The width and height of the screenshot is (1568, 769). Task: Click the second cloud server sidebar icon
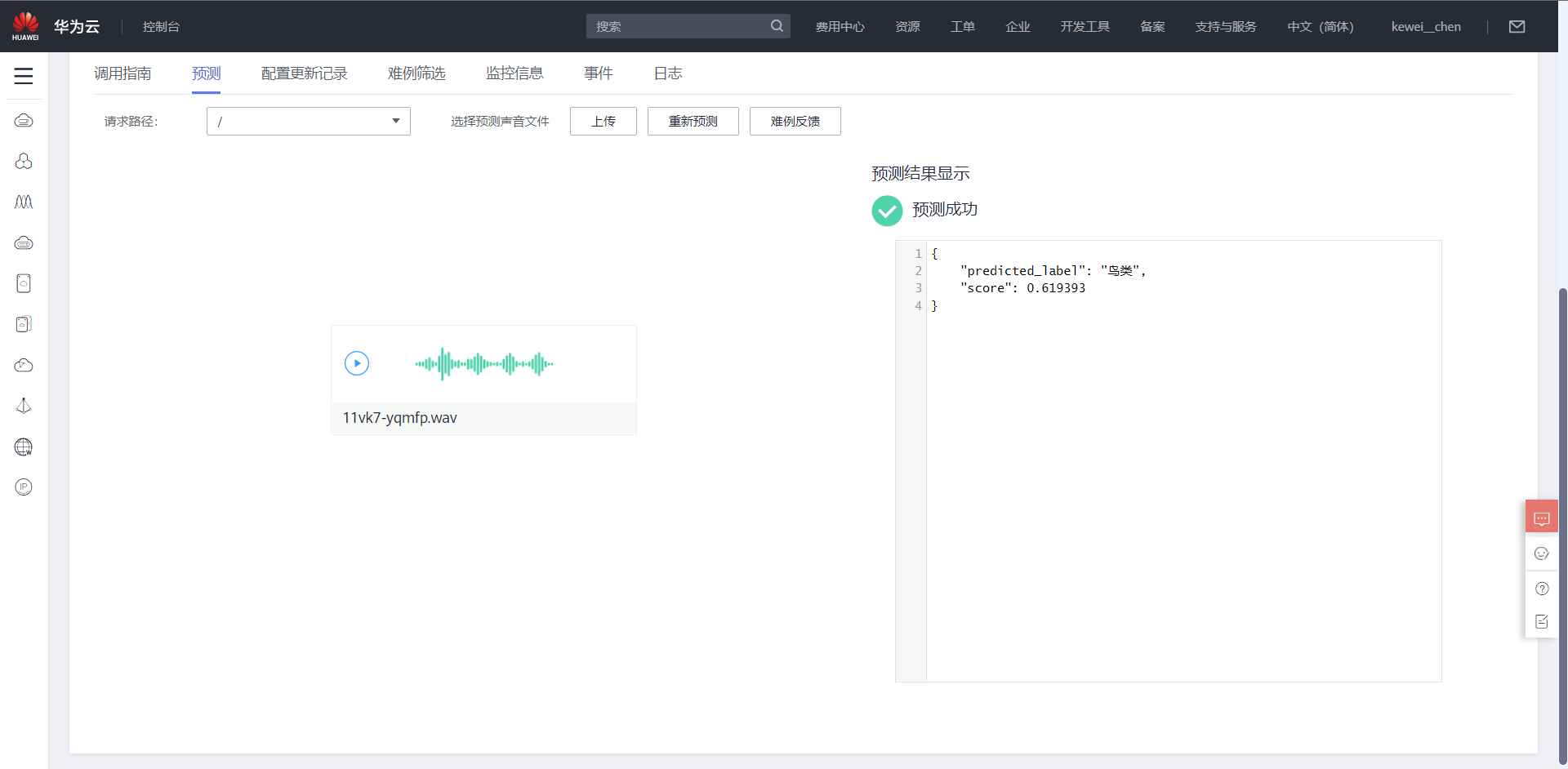point(24,243)
